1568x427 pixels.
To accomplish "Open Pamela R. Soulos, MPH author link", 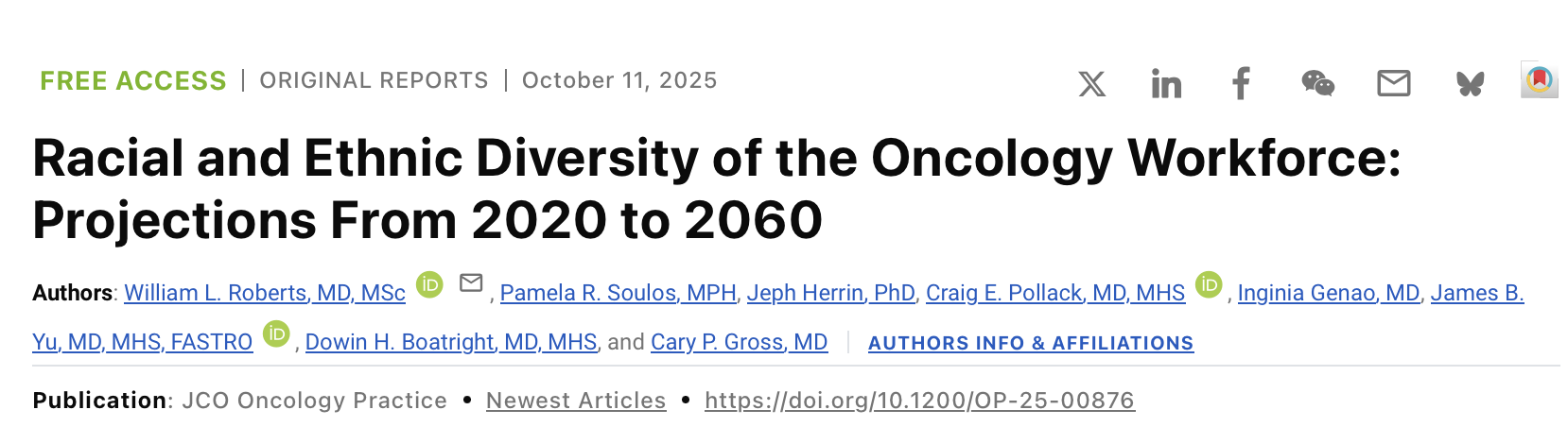I will click(618, 293).
